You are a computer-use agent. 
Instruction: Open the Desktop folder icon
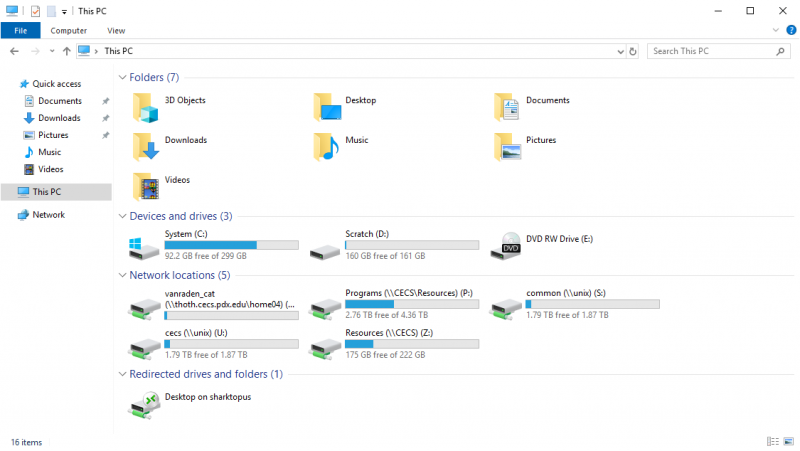(327, 108)
